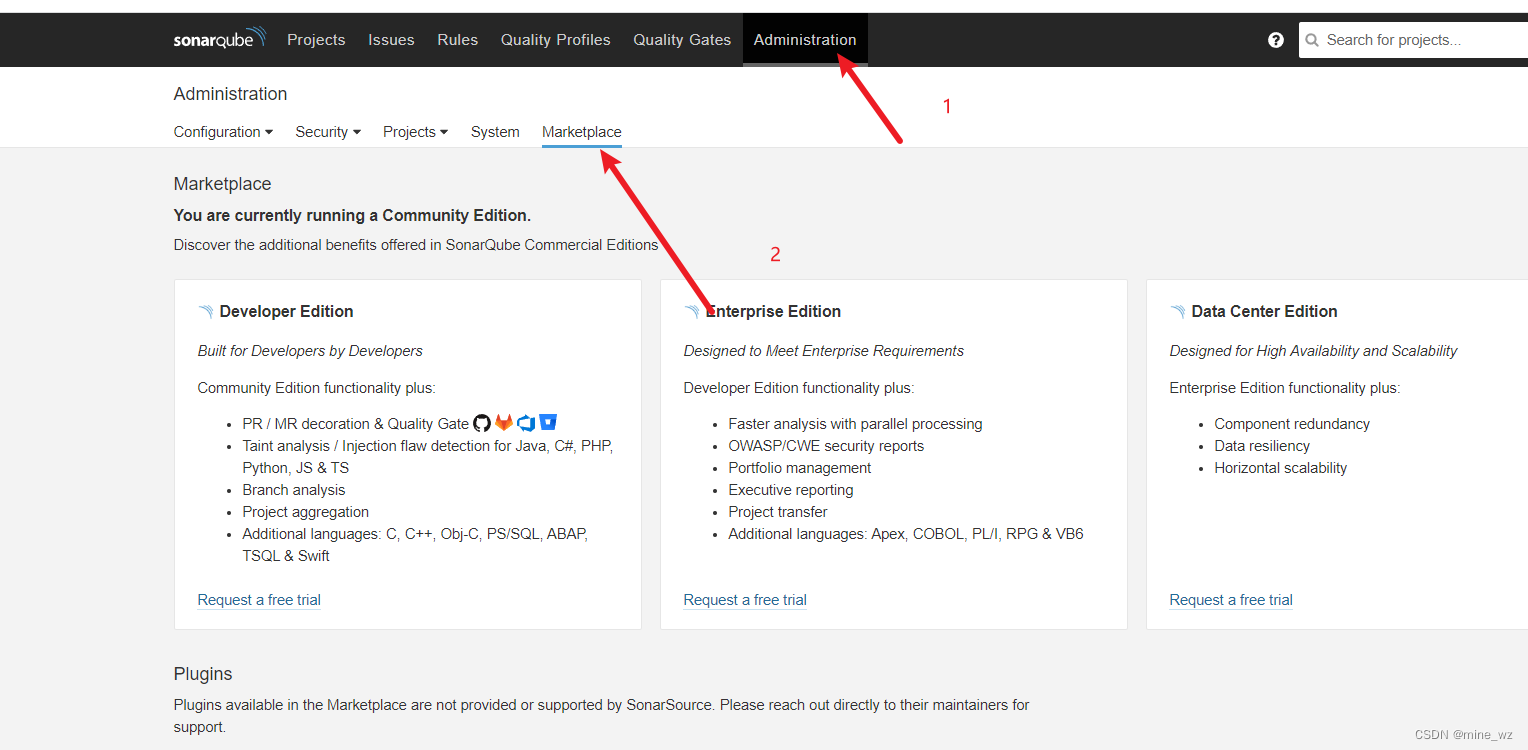Viewport: 1528px width, 750px height.
Task: Open the System admin tab
Action: [495, 132]
